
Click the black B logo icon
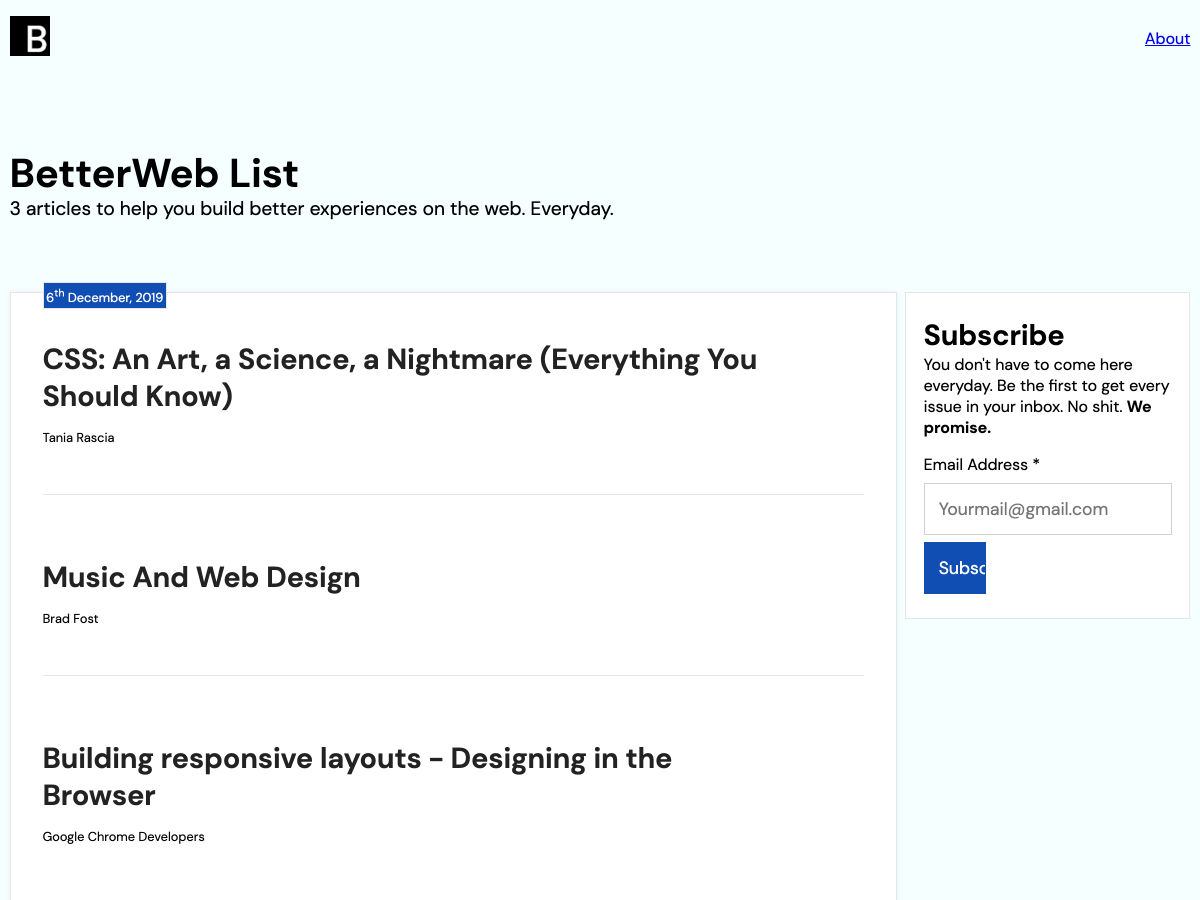[30, 37]
